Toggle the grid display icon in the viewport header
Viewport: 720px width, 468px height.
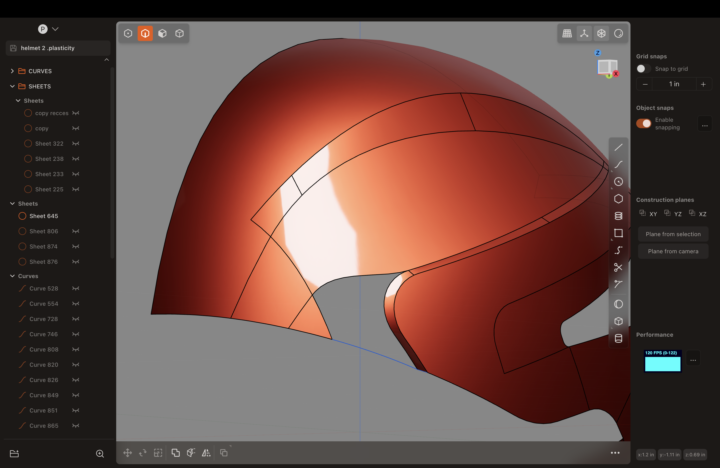click(x=567, y=33)
